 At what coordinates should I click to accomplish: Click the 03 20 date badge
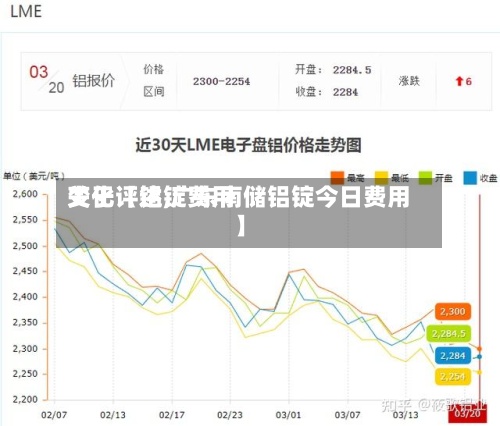tap(47, 80)
